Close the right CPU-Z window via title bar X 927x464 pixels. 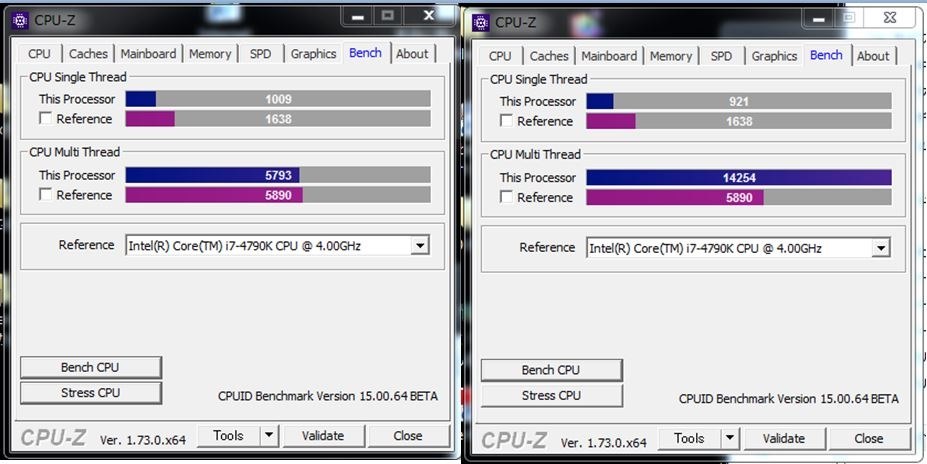(x=890, y=18)
